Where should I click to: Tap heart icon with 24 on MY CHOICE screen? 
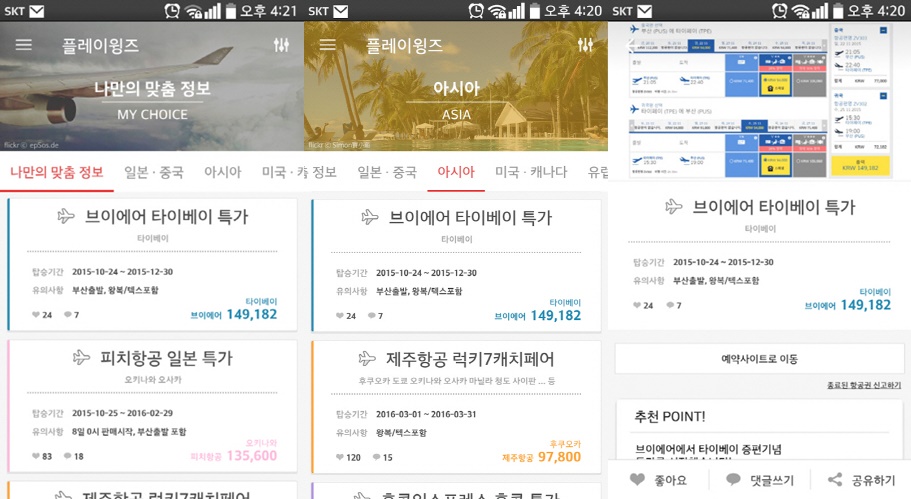pyautogui.click(x=36, y=314)
